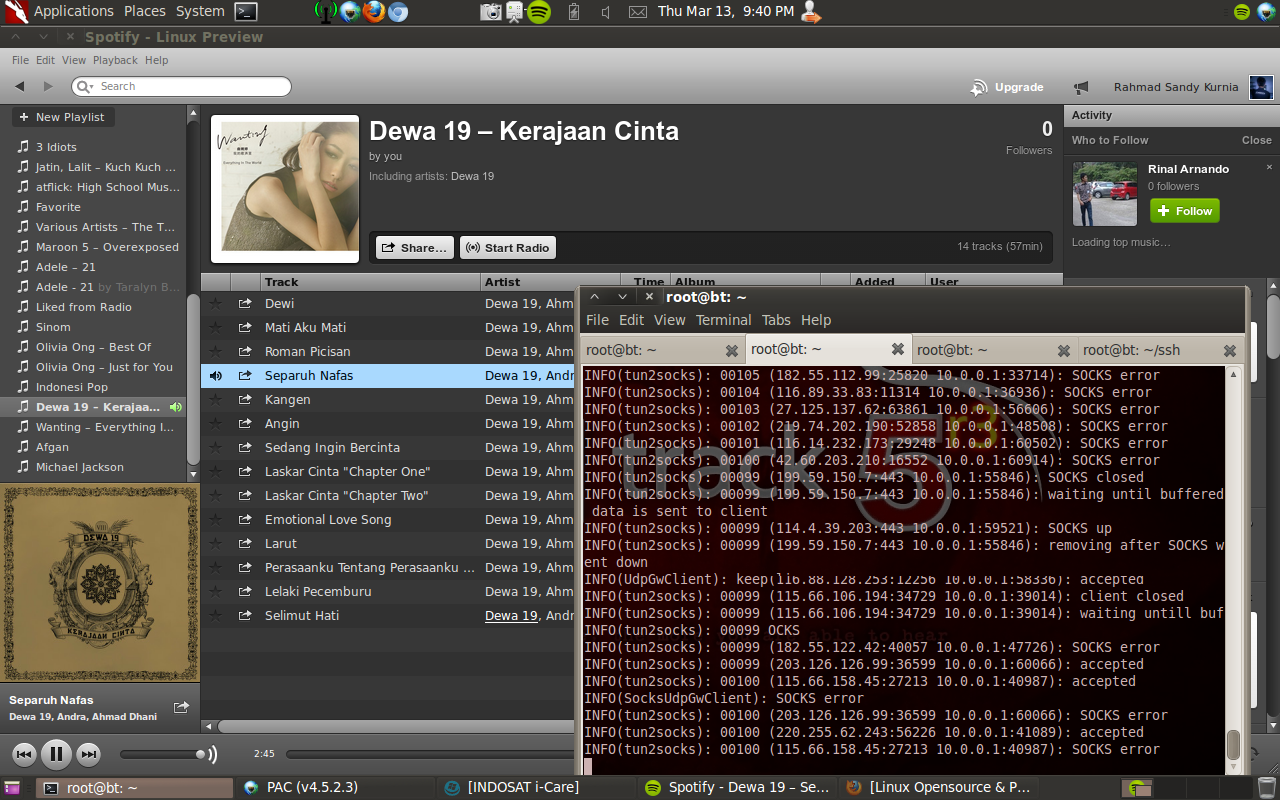Dismiss the Rinal Arnando suggestion
Viewport: 1280px width, 800px height.
click(1270, 167)
